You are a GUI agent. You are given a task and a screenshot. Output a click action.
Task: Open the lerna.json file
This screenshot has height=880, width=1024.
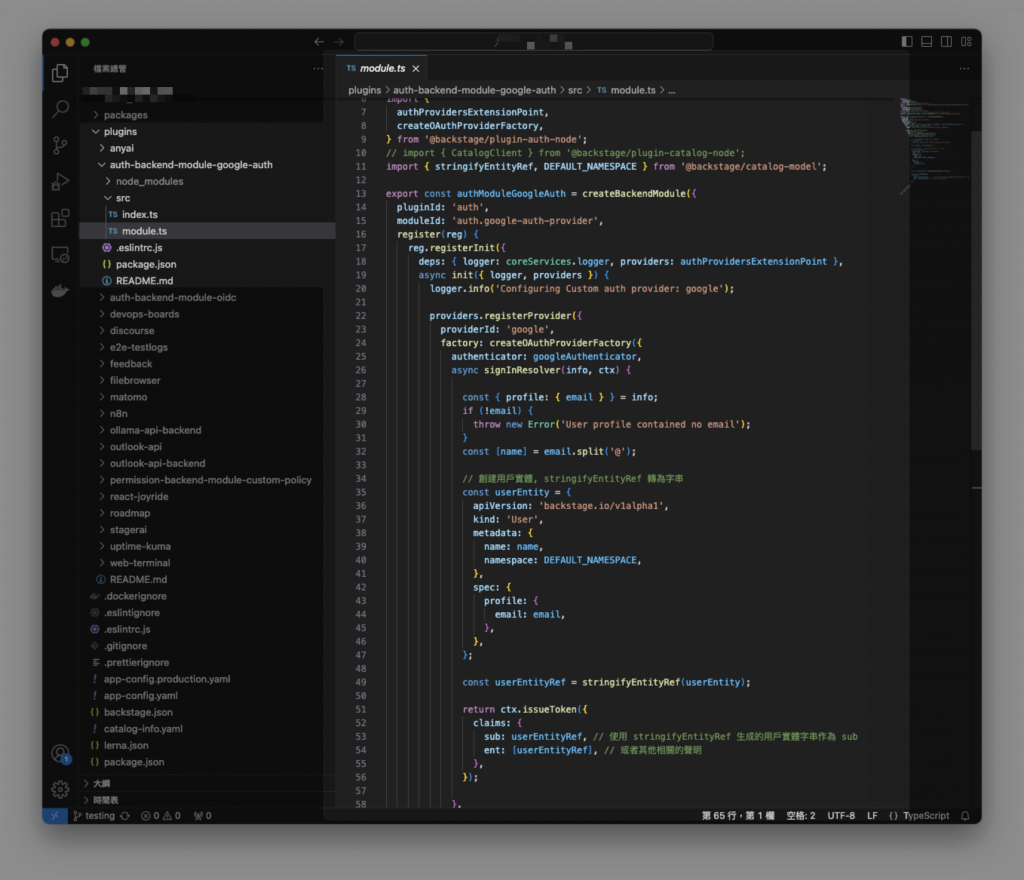[208, 746]
